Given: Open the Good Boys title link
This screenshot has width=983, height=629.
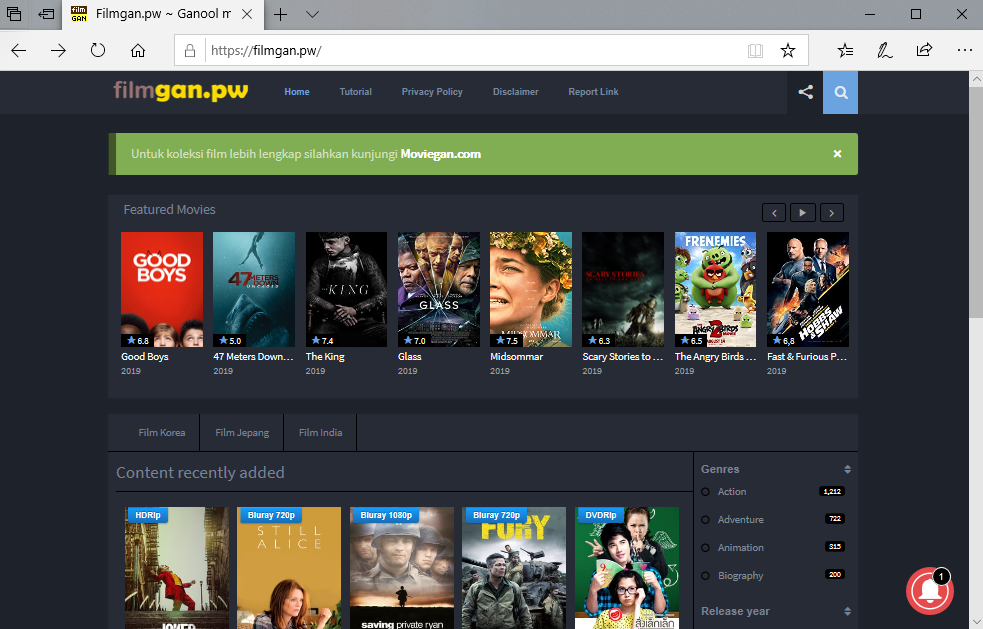Looking at the screenshot, I should click(x=145, y=356).
